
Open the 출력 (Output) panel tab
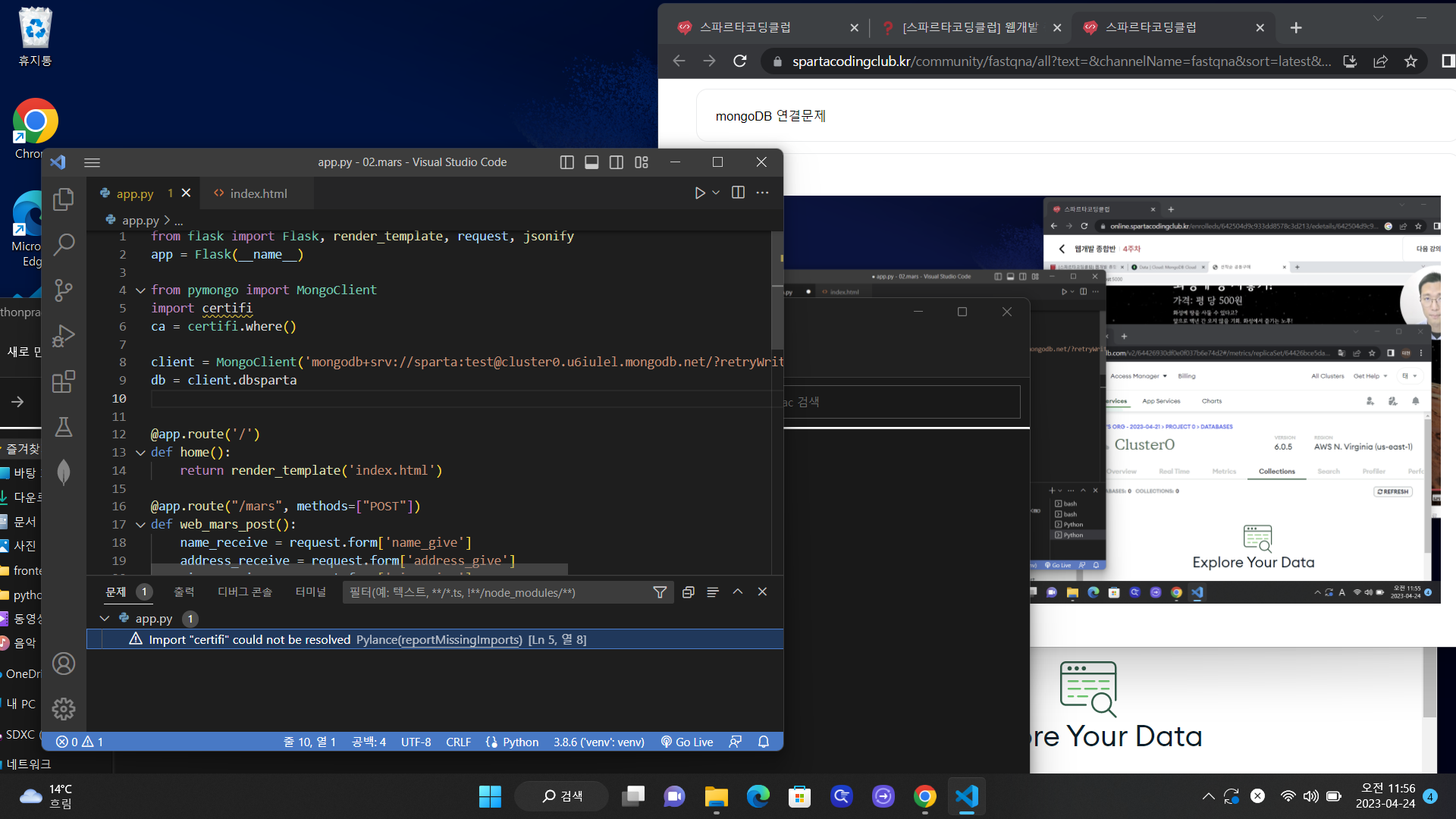pos(184,591)
